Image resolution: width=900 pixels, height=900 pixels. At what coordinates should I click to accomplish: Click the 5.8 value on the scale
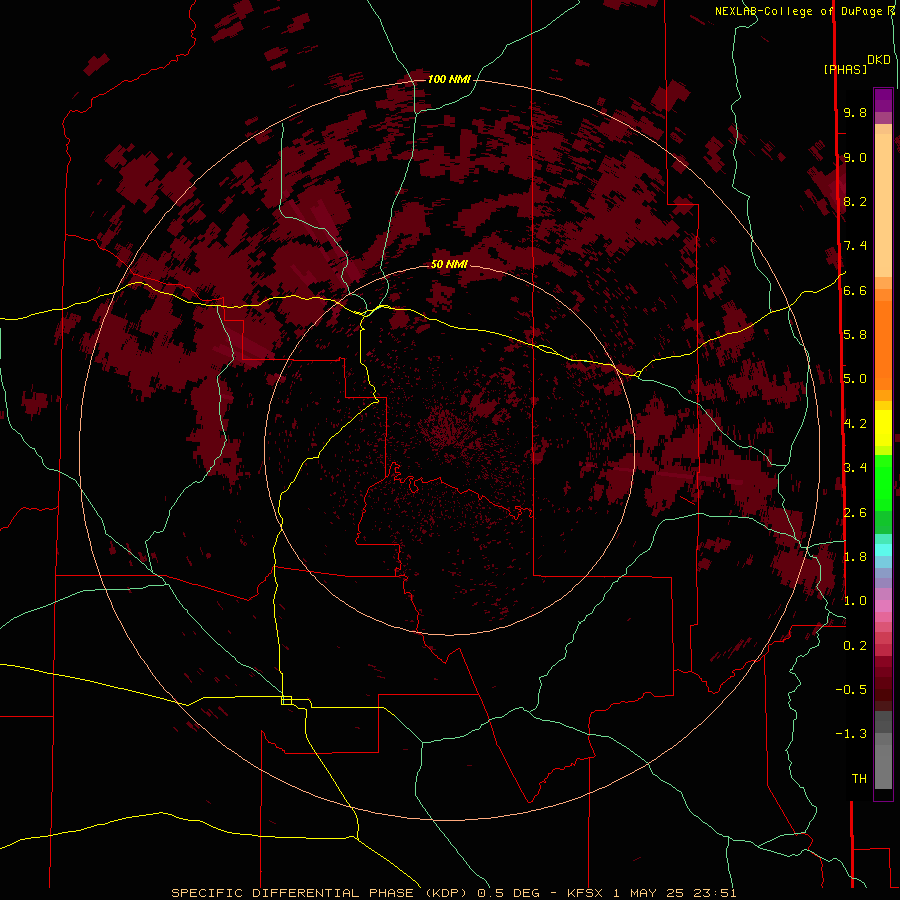point(855,334)
